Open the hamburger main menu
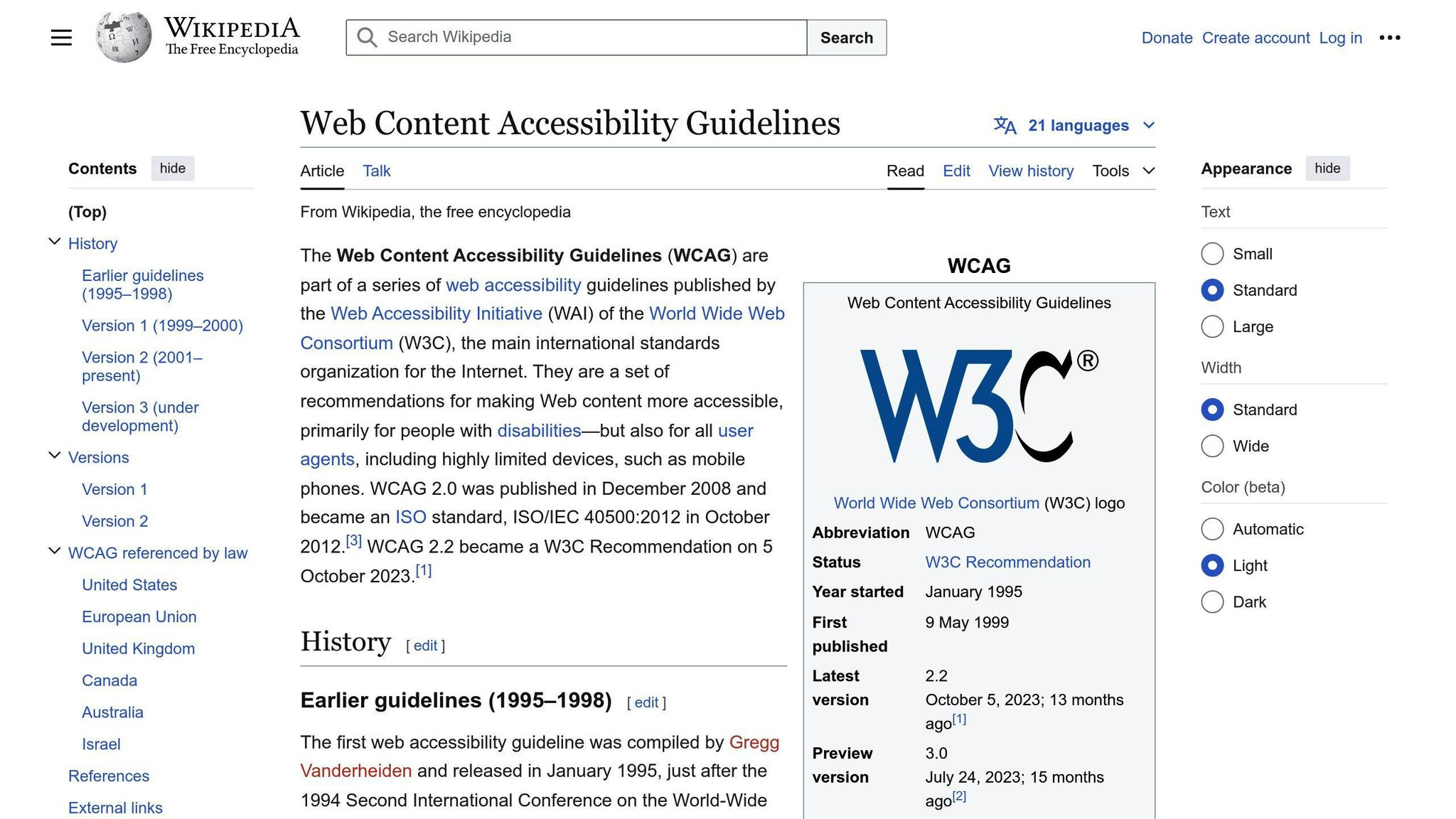This screenshot has height=819, width=1456. (61, 38)
